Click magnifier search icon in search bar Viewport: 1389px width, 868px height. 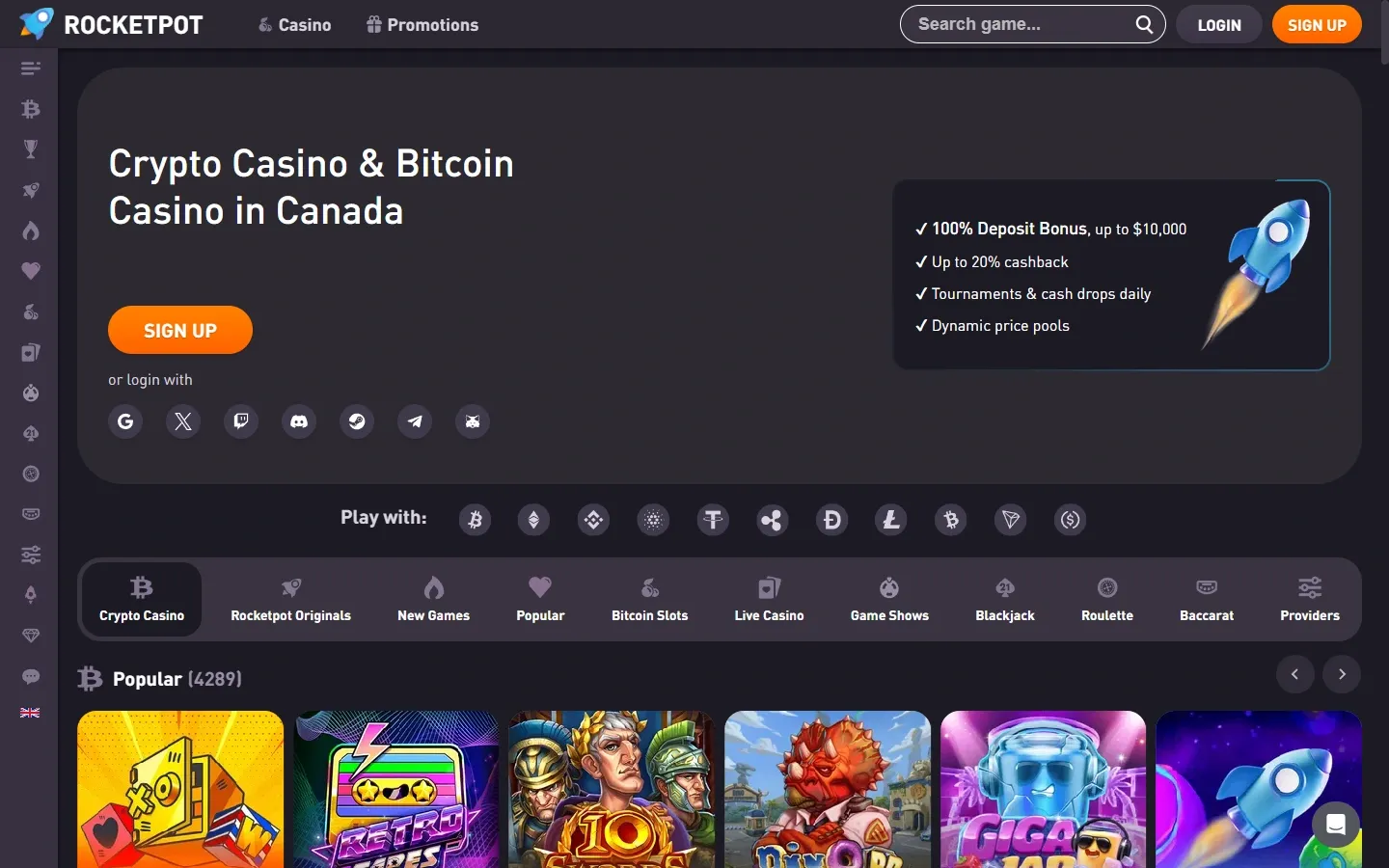1144,25
